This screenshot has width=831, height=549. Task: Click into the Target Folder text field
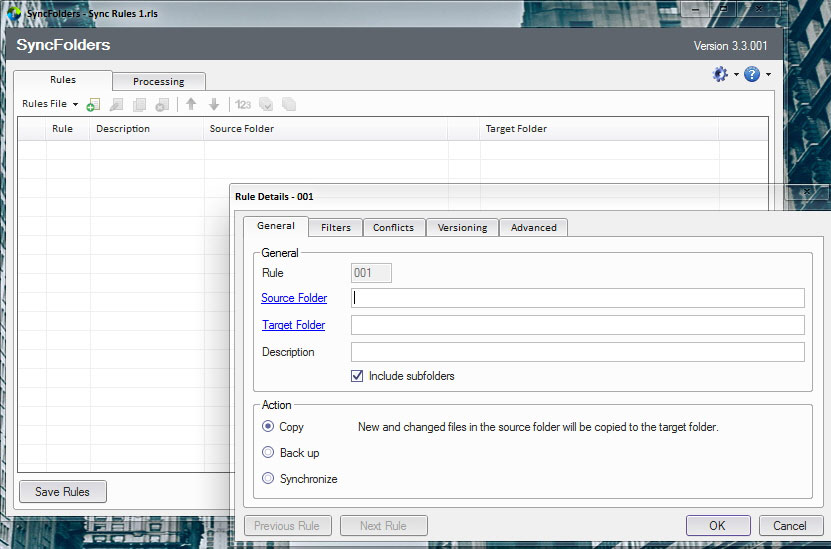(x=578, y=325)
